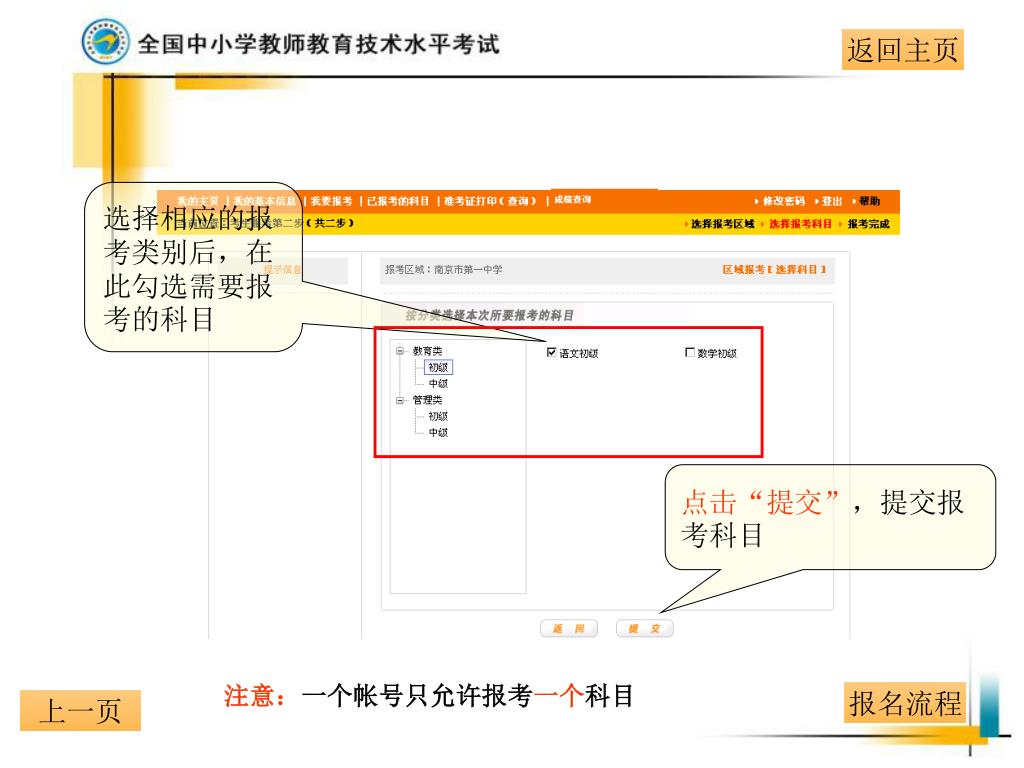Viewport: 1024px width, 768px height.
Task: Click the 修改密码 link
Action: pos(784,201)
